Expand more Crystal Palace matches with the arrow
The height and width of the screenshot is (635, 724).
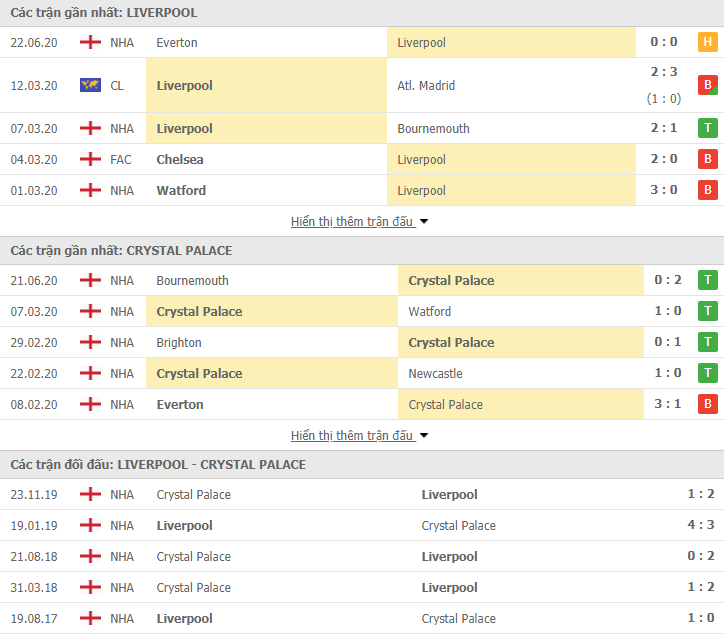tap(424, 436)
